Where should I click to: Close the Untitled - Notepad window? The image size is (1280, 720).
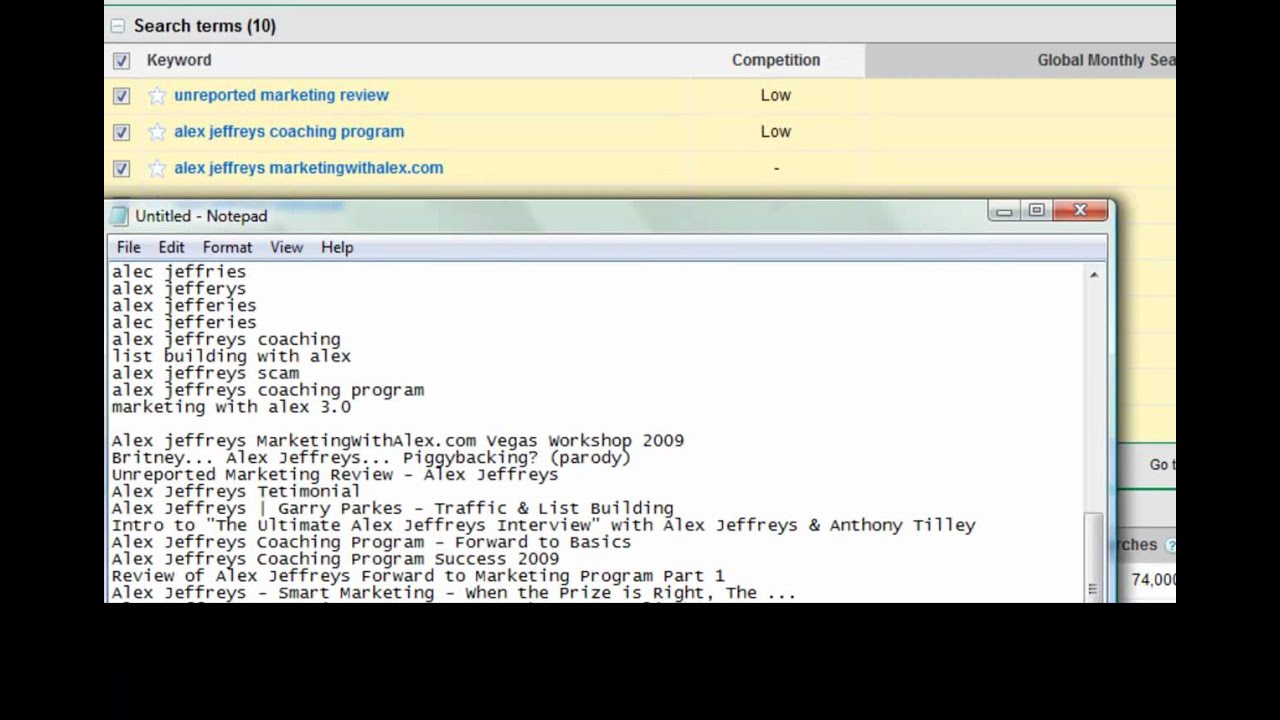pyautogui.click(x=1080, y=210)
